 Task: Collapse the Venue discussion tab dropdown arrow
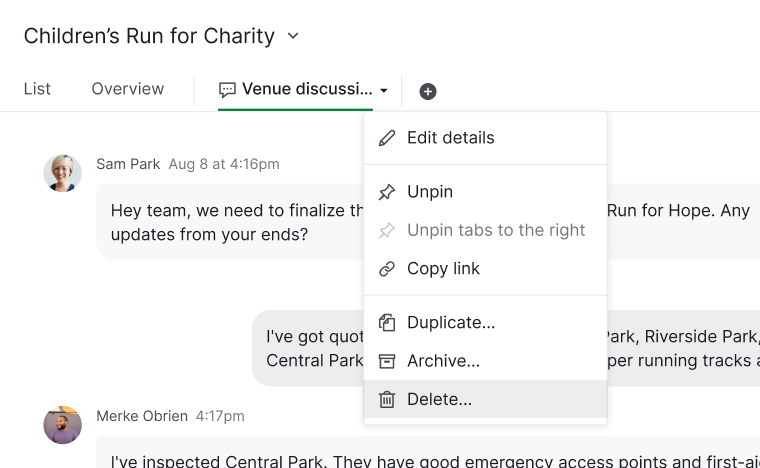click(384, 91)
